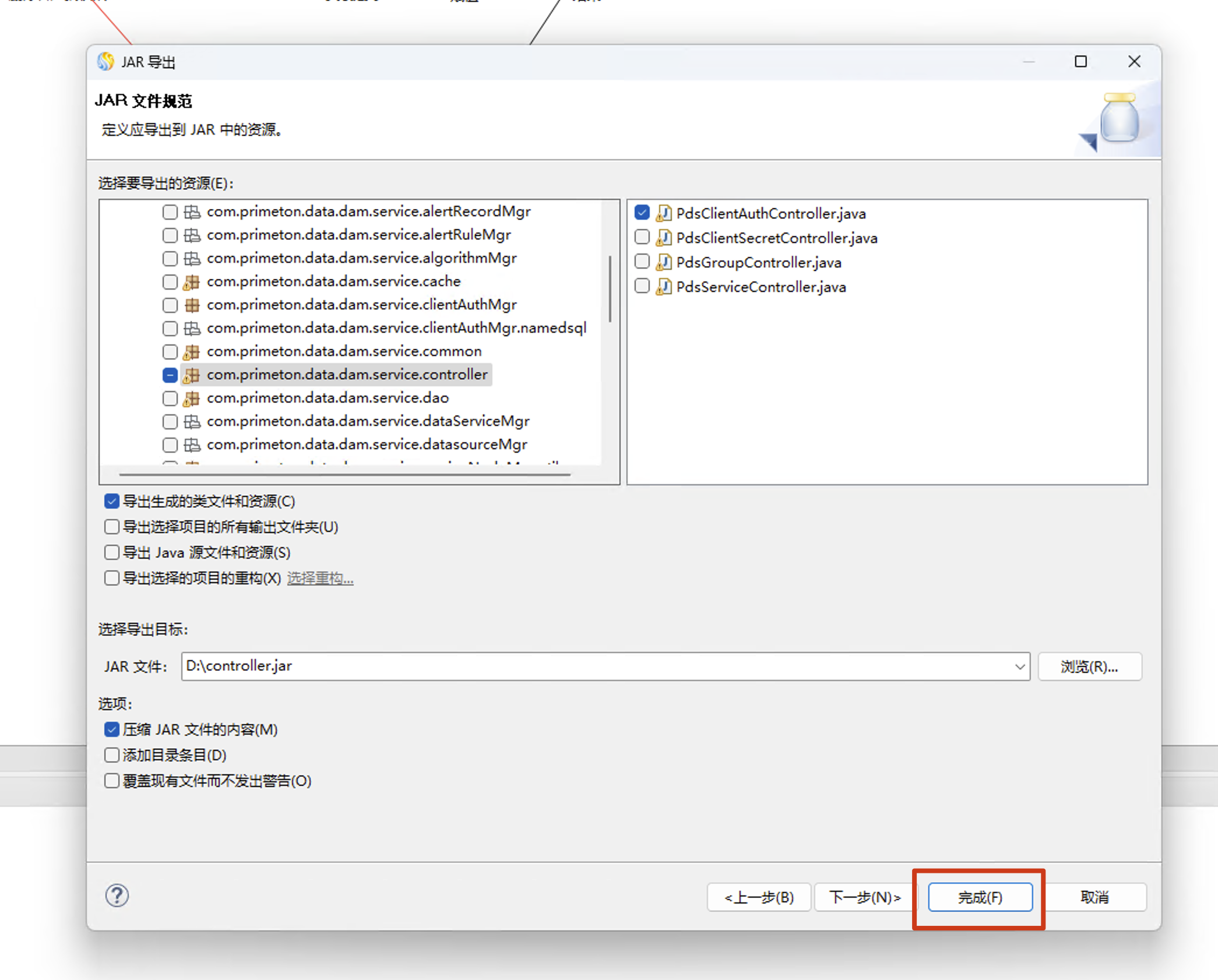The height and width of the screenshot is (980, 1218).
Task: Click the PdsServiceController.java file icon
Action: point(663,287)
